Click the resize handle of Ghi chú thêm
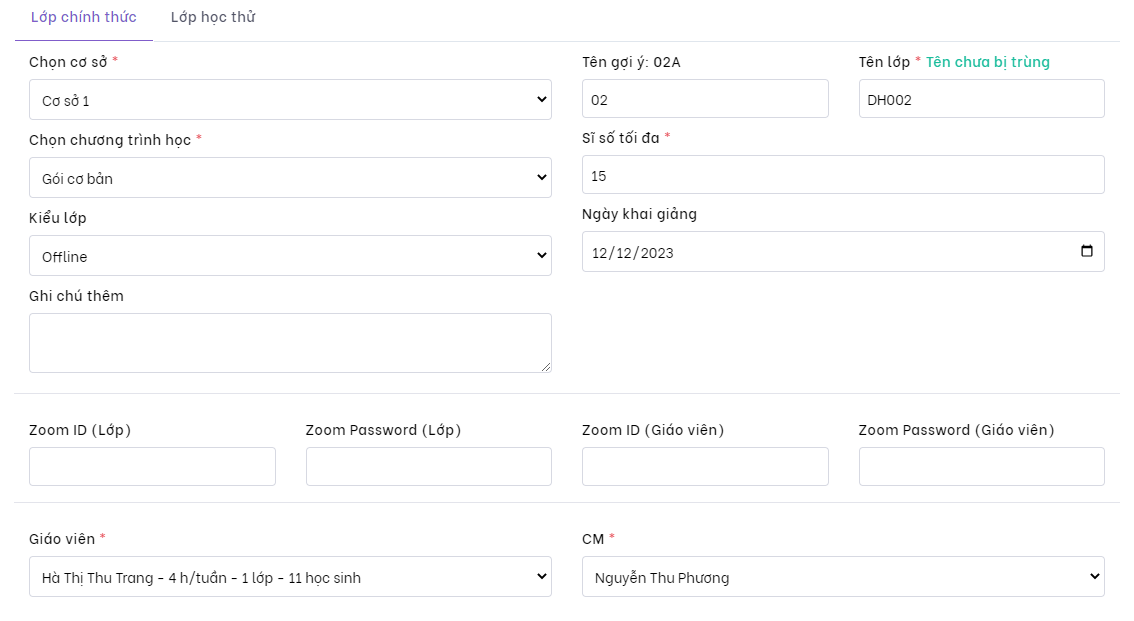Image resolution: width=1134 pixels, height=621 pixels. [x=546, y=367]
